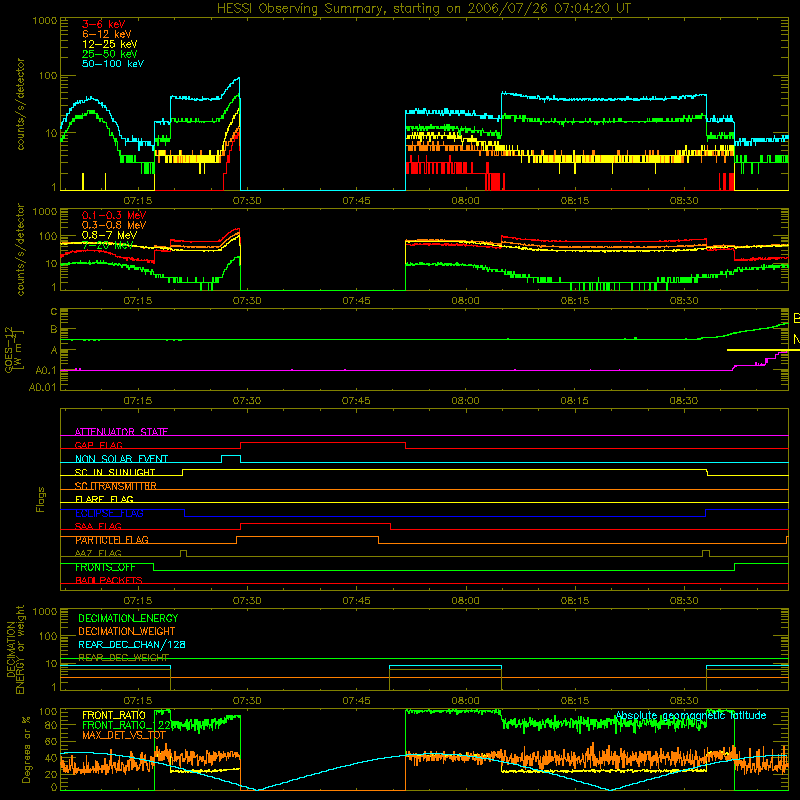Screen dimensions: 800x800
Task: Pick the PARTICLE_FLAG label
Action: pyautogui.click(x=112, y=540)
